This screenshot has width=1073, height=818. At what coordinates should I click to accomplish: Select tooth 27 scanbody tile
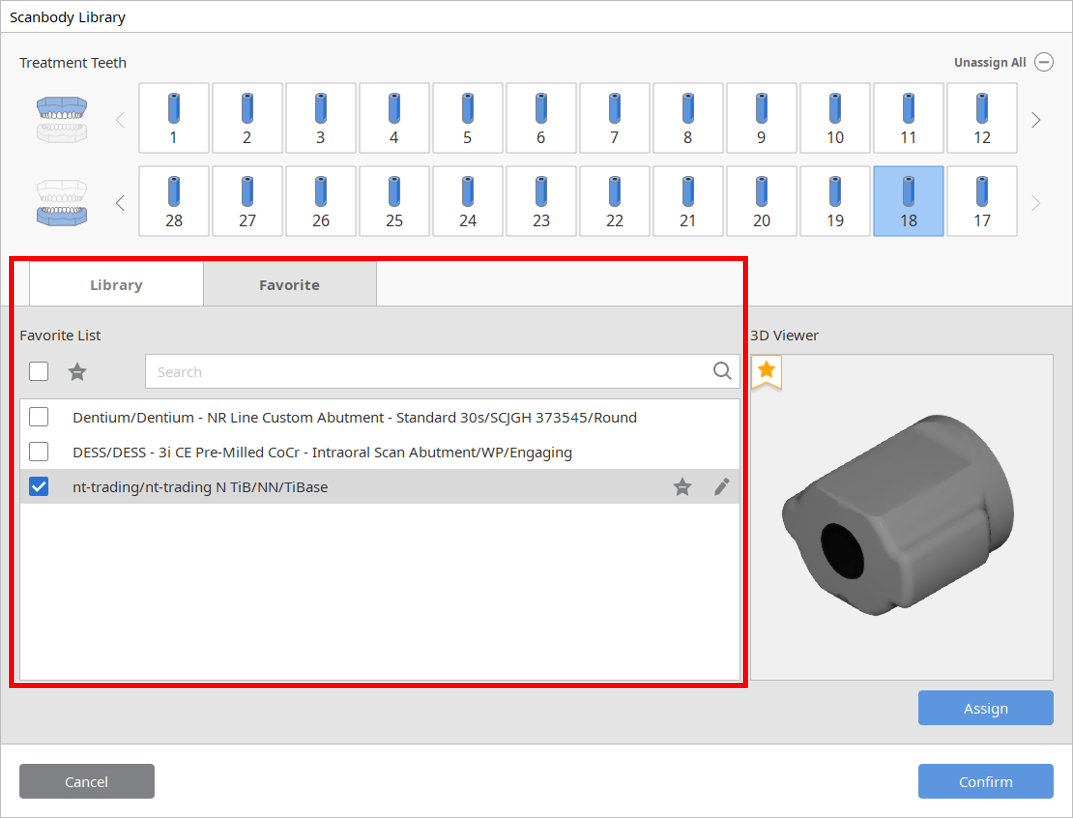pos(247,201)
